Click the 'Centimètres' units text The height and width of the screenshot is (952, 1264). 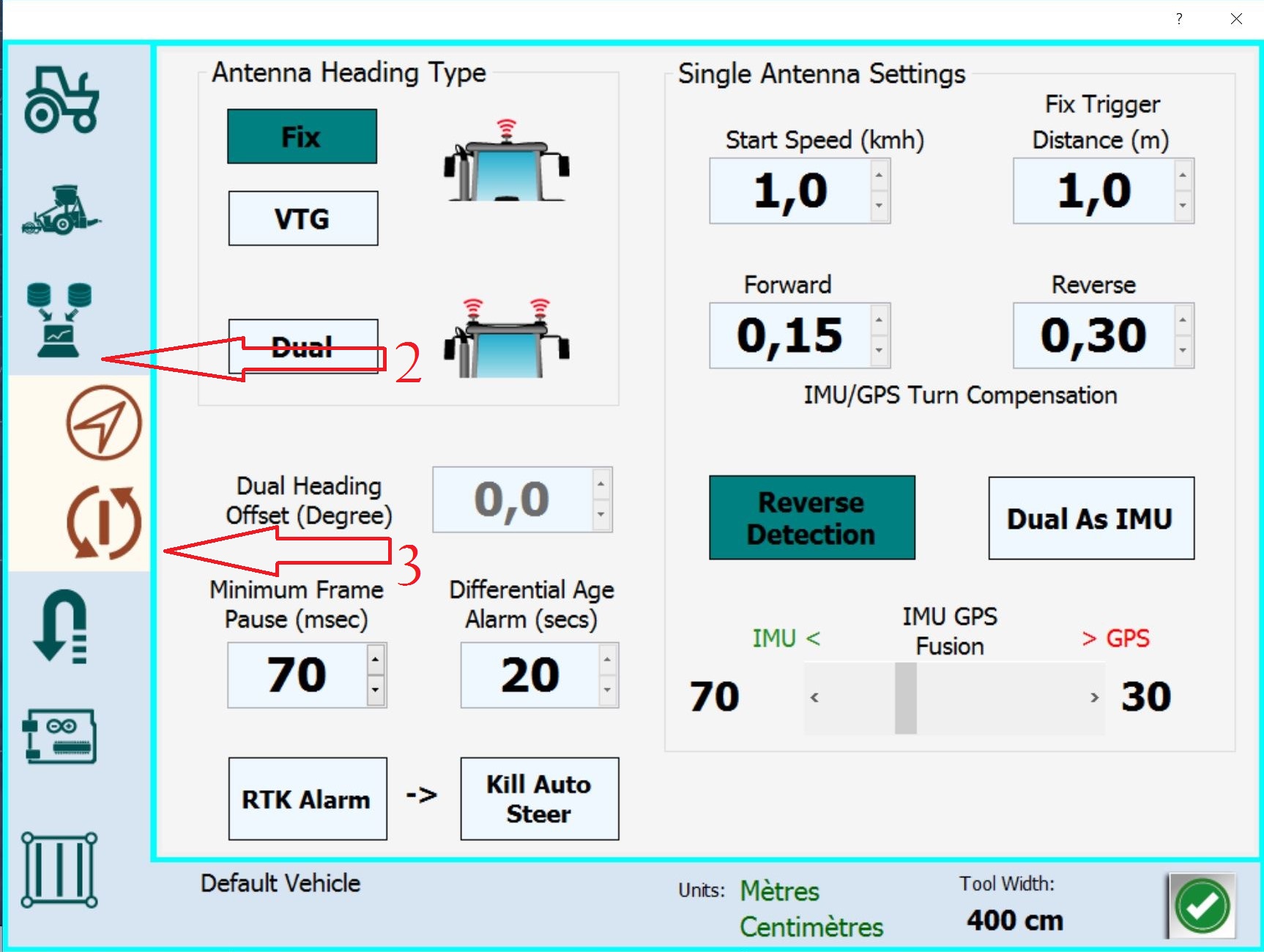811,927
